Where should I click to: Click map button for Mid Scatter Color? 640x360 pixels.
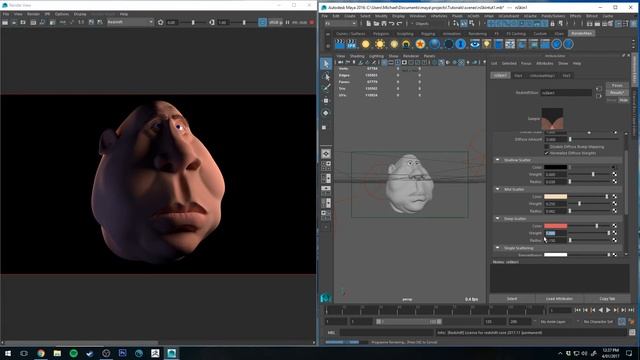(x=614, y=196)
